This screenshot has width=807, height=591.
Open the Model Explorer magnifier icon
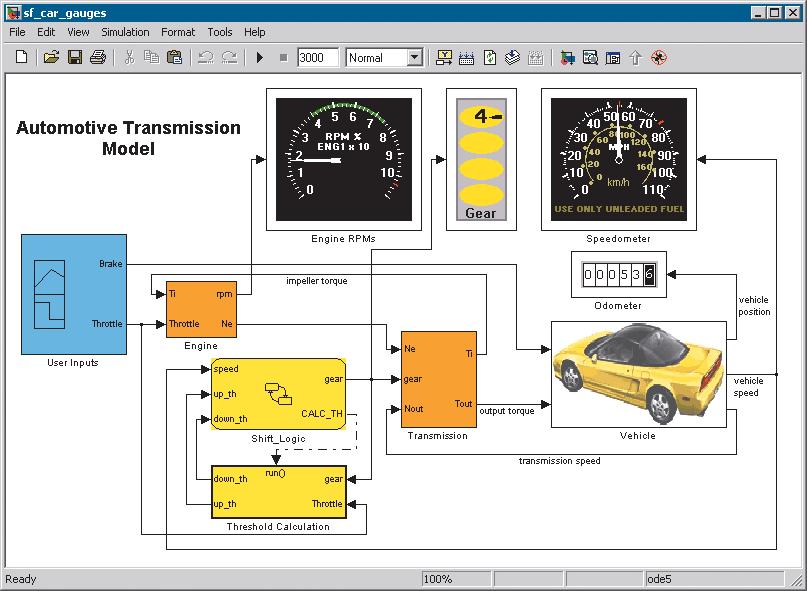pos(590,58)
